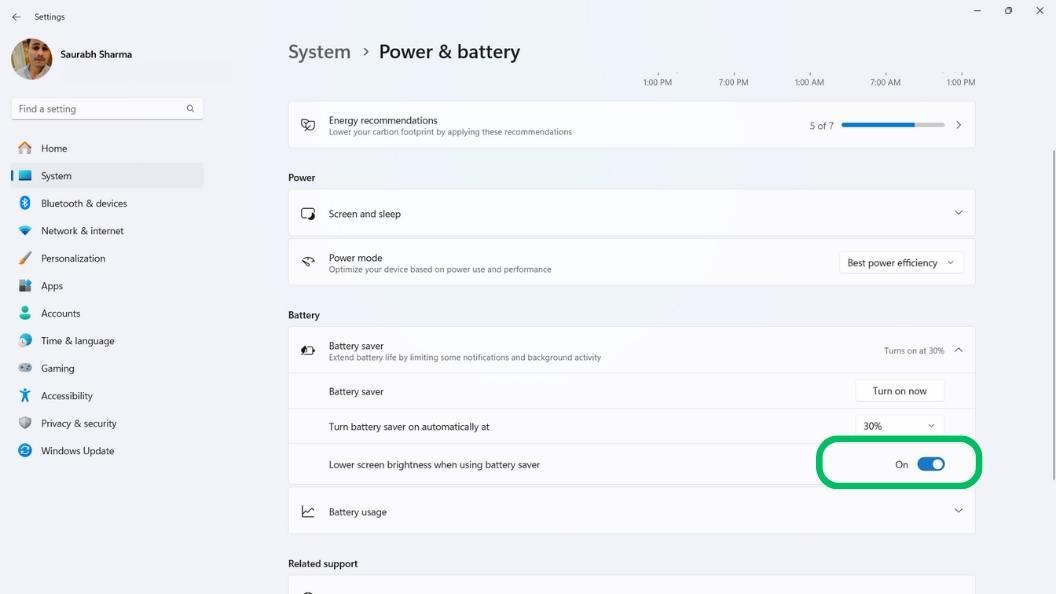Go to Time & language settings
Screen dimensions: 1056x594
(x=77, y=341)
